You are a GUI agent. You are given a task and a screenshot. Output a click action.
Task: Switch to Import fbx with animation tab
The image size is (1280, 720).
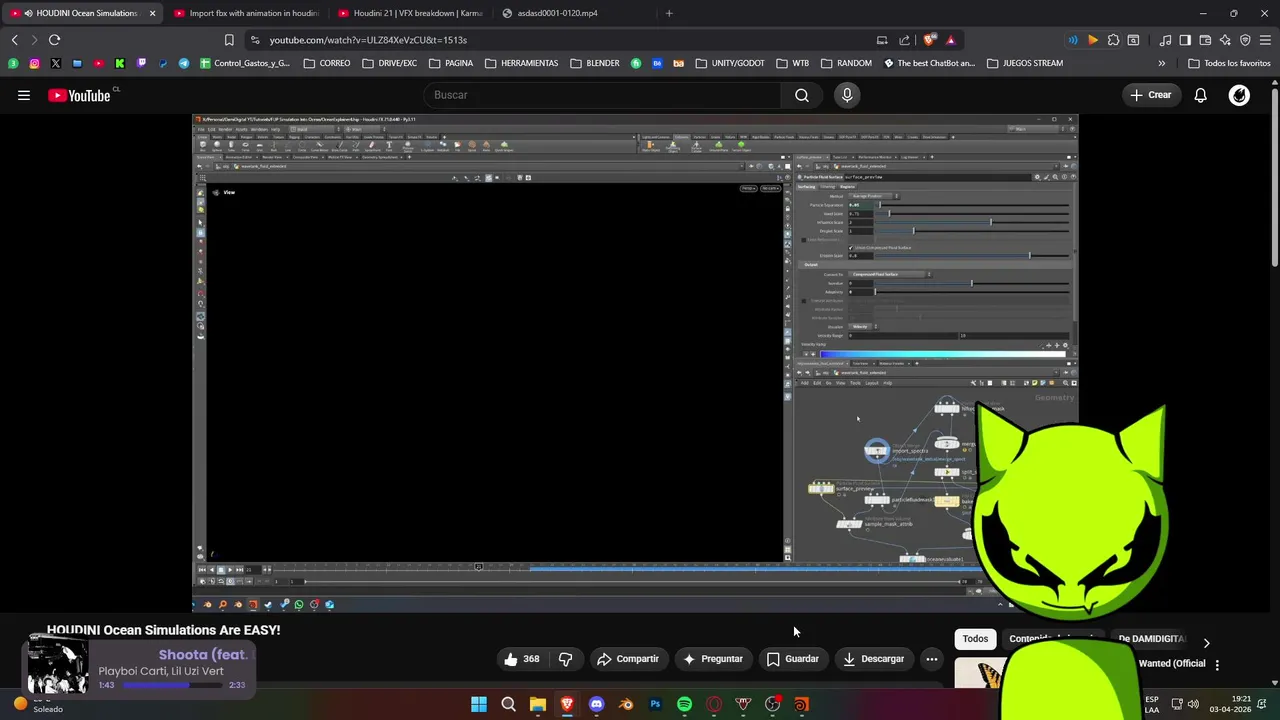coord(245,13)
